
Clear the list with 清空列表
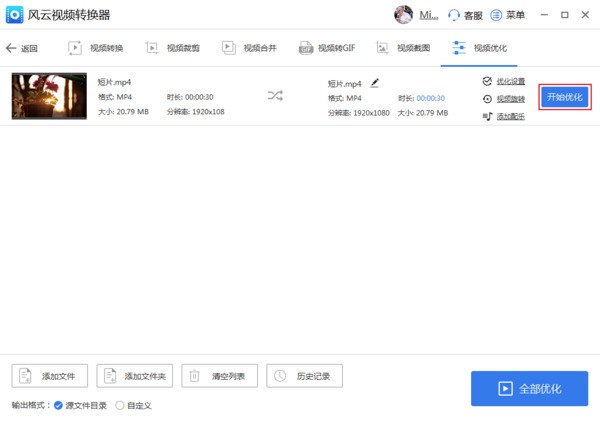point(220,376)
